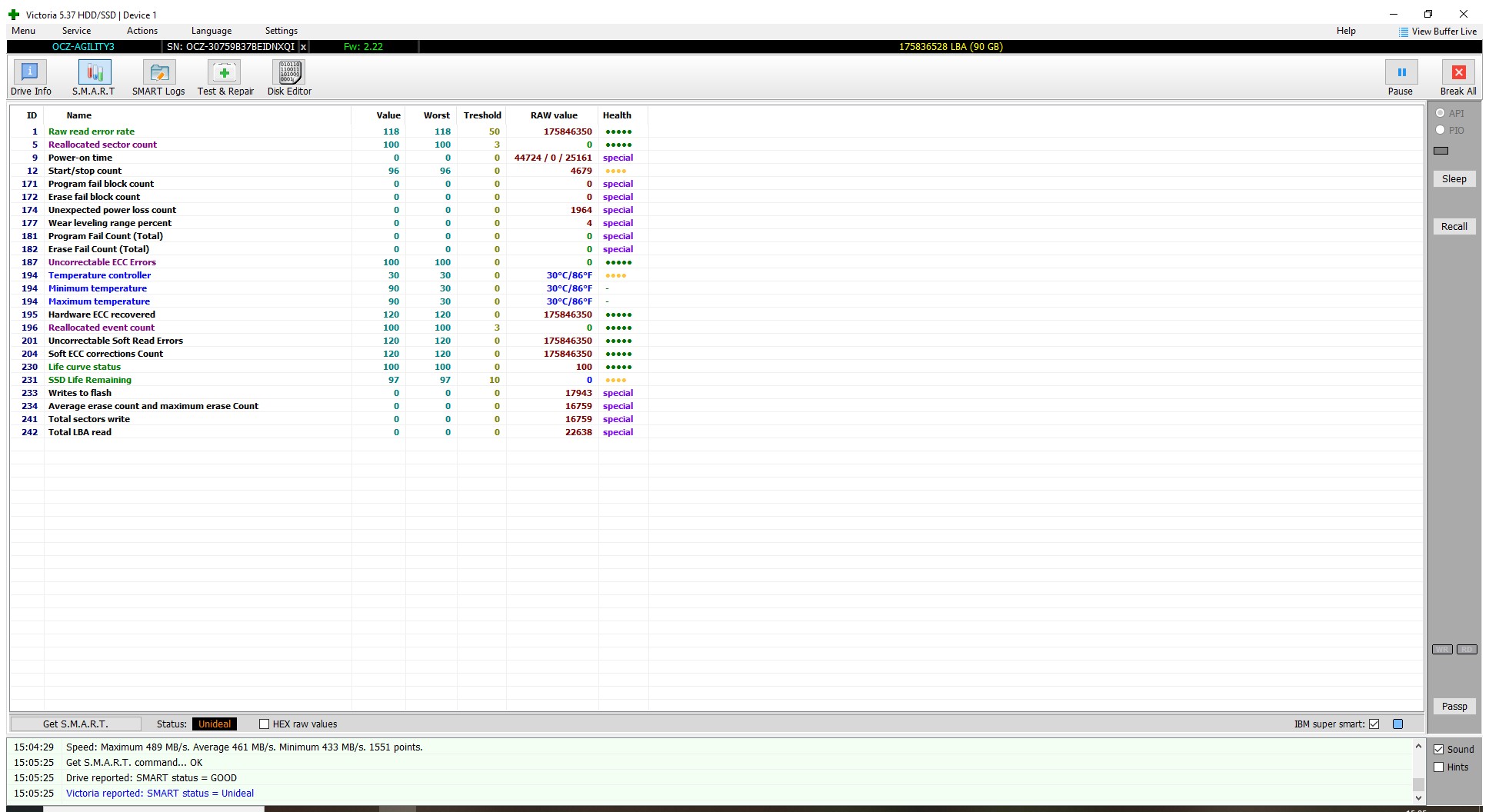
Task: Sort by the ID column header
Action: 32,115
